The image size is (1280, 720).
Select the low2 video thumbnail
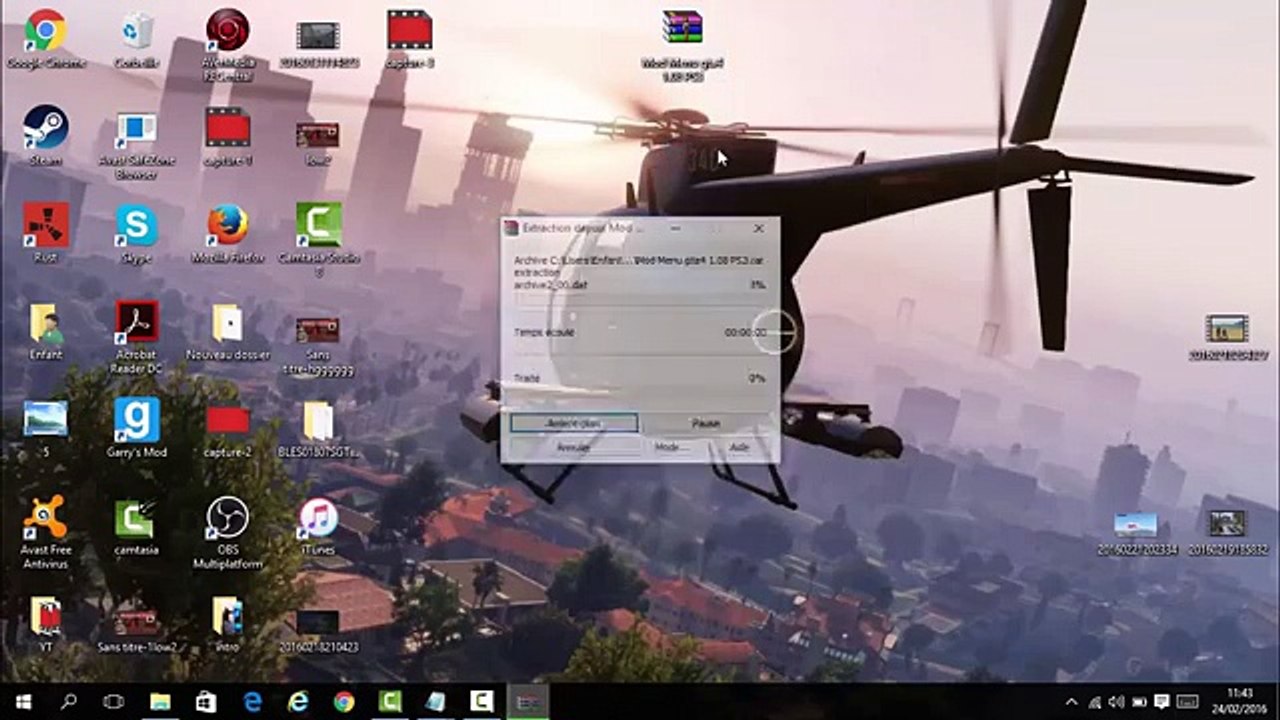tap(318, 142)
